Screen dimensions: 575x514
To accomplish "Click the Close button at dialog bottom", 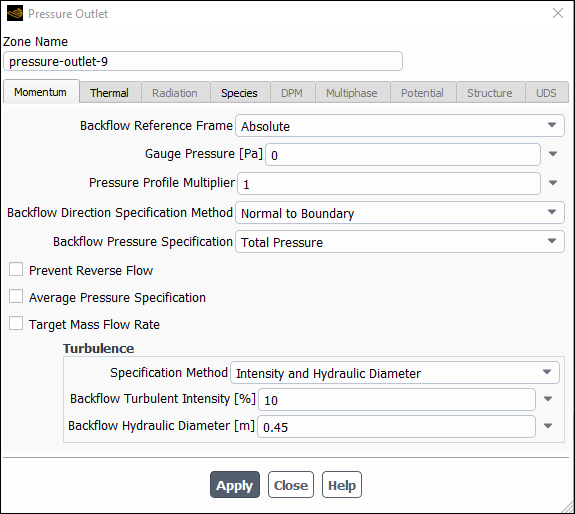I will (x=291, y=485).
